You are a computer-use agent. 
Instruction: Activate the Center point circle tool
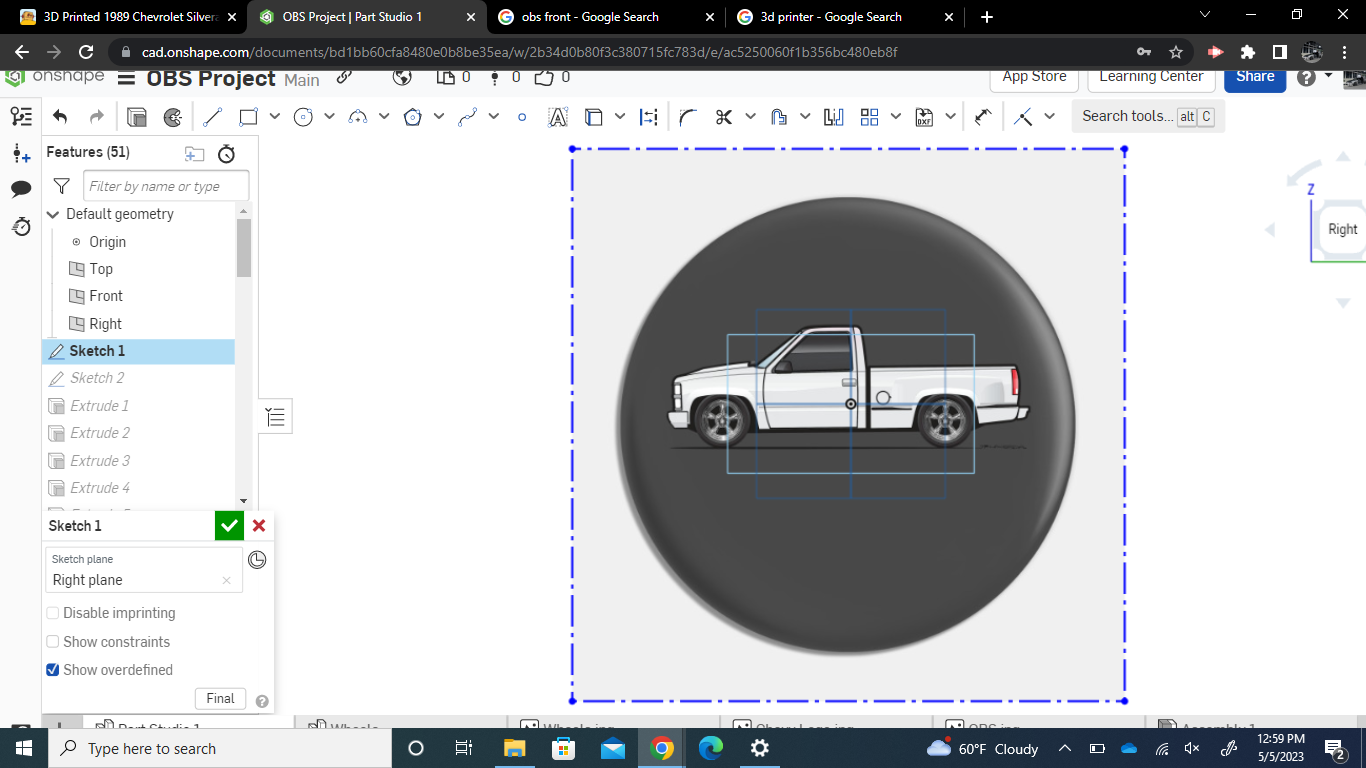302,116
